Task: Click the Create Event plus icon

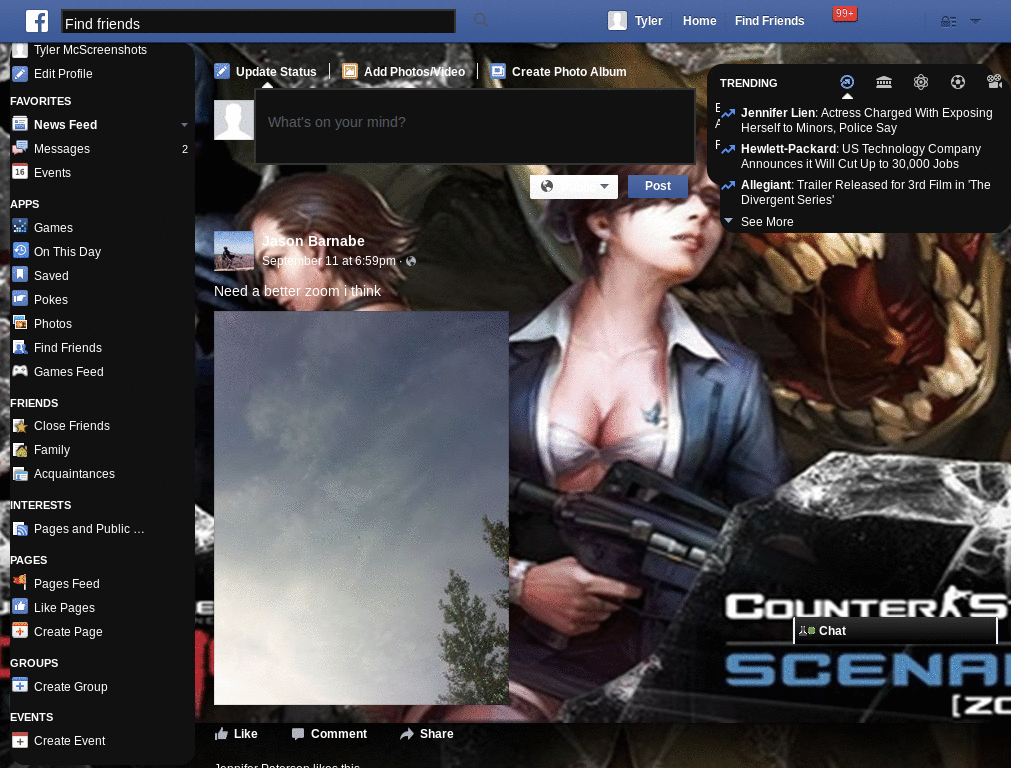Action: point(20,741)
